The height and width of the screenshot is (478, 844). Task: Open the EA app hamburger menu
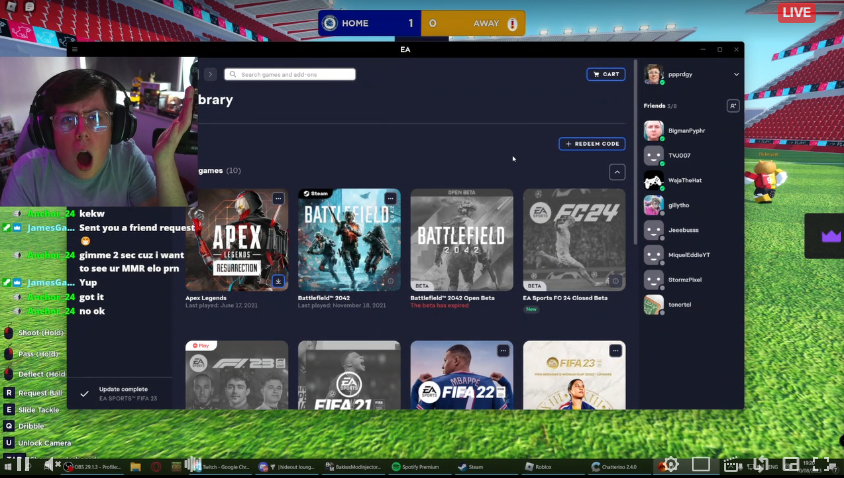click(75, 50)
